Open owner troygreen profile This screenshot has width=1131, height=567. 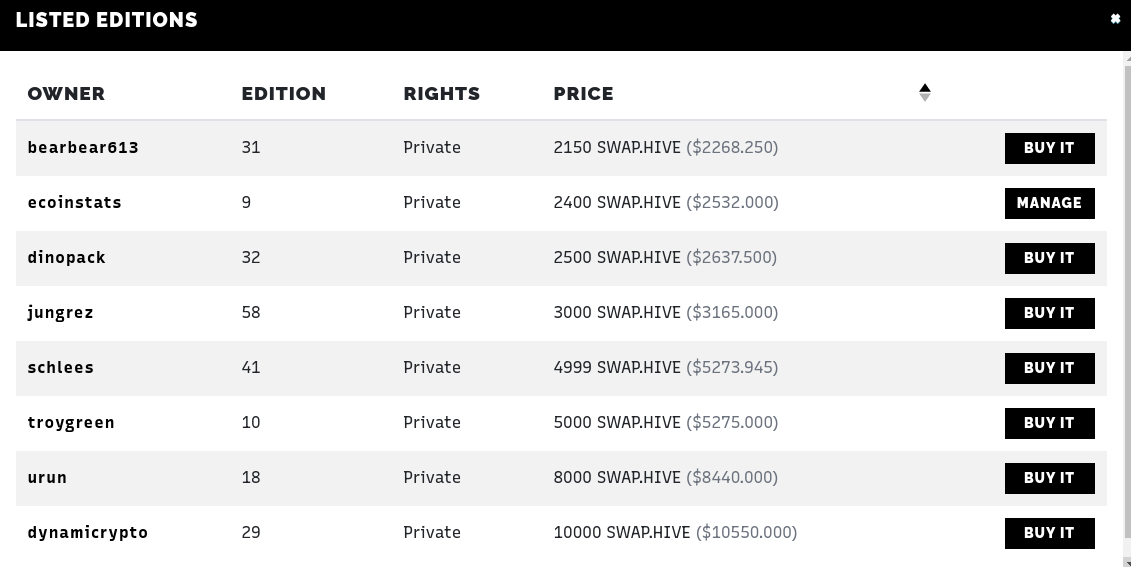point(71,423)
